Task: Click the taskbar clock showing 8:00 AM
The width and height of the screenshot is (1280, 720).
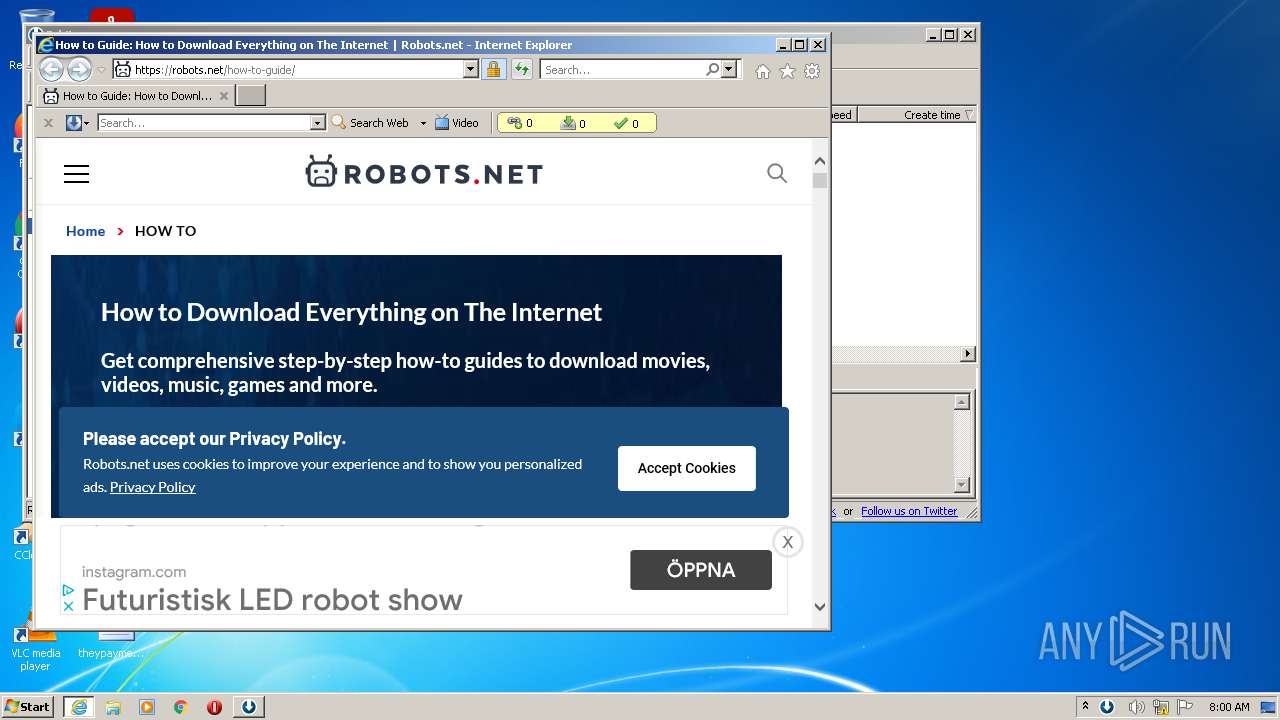Action: click(1229, 707)
